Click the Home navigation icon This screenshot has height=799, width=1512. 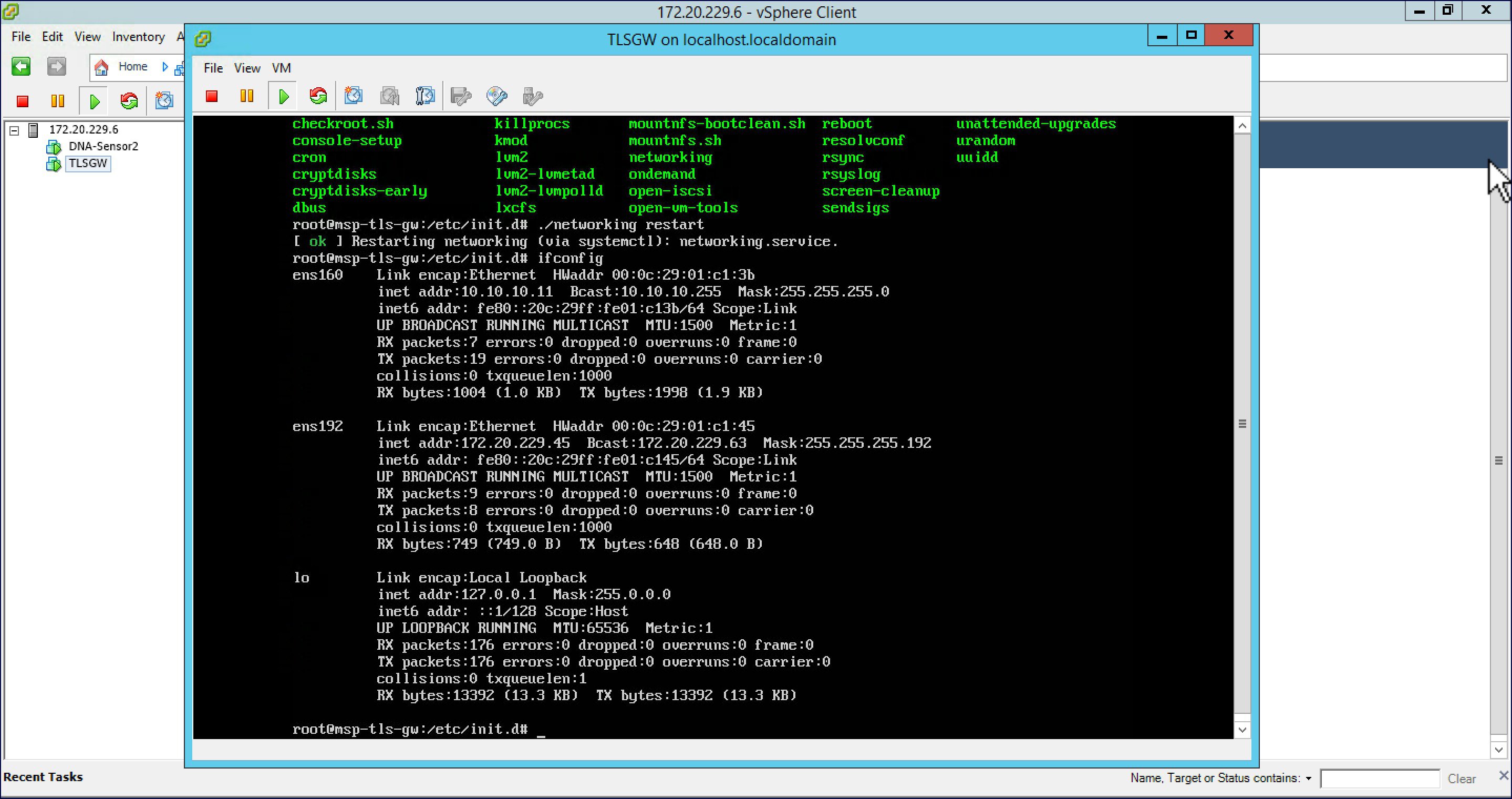(x=101, y=66)
